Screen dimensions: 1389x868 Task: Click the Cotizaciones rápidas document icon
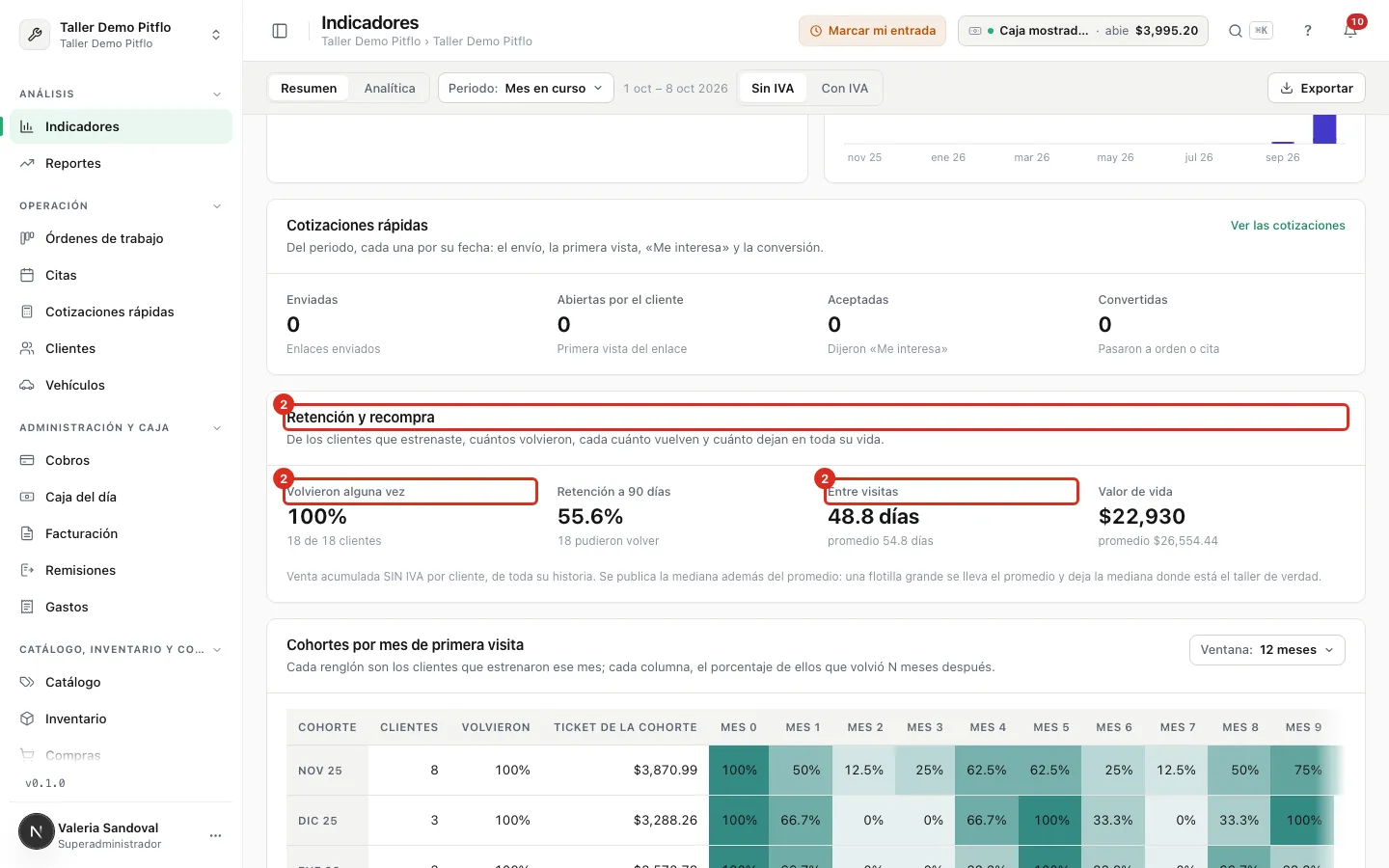27,312
